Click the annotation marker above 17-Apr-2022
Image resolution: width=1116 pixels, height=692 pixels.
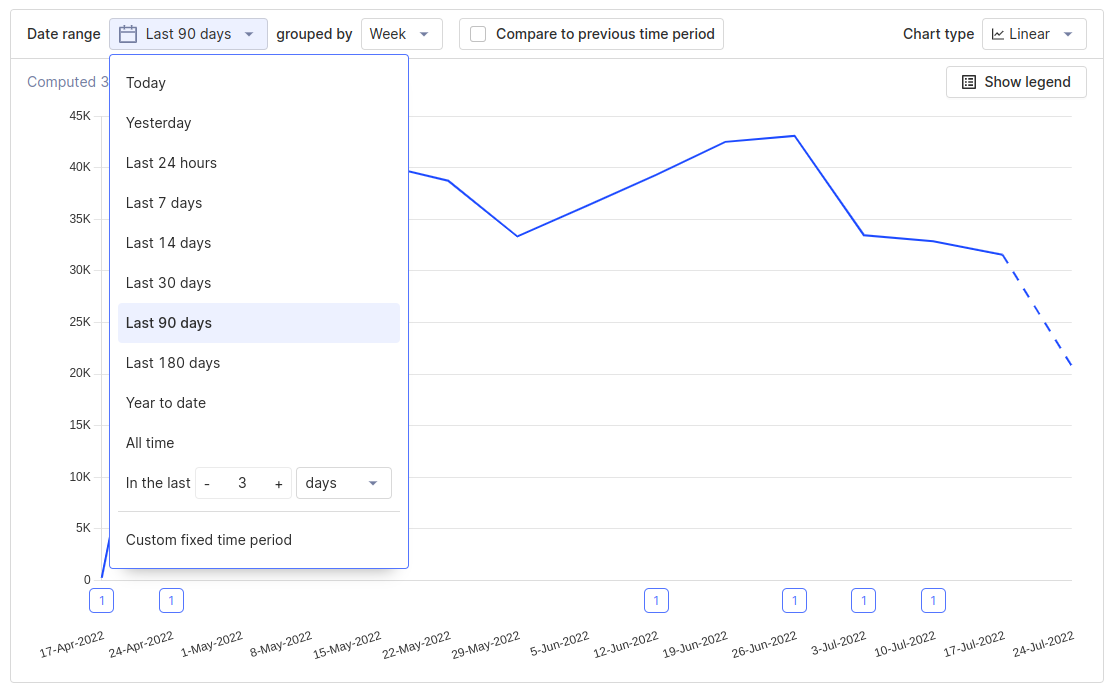[101, 600]
